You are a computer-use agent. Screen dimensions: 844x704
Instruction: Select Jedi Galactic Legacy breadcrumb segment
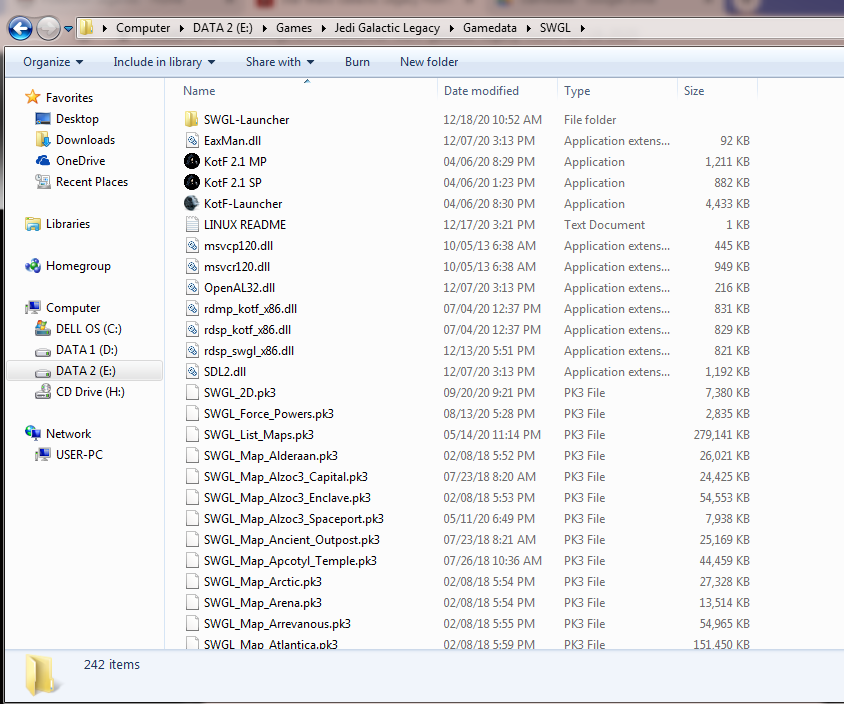pos(387,28)
